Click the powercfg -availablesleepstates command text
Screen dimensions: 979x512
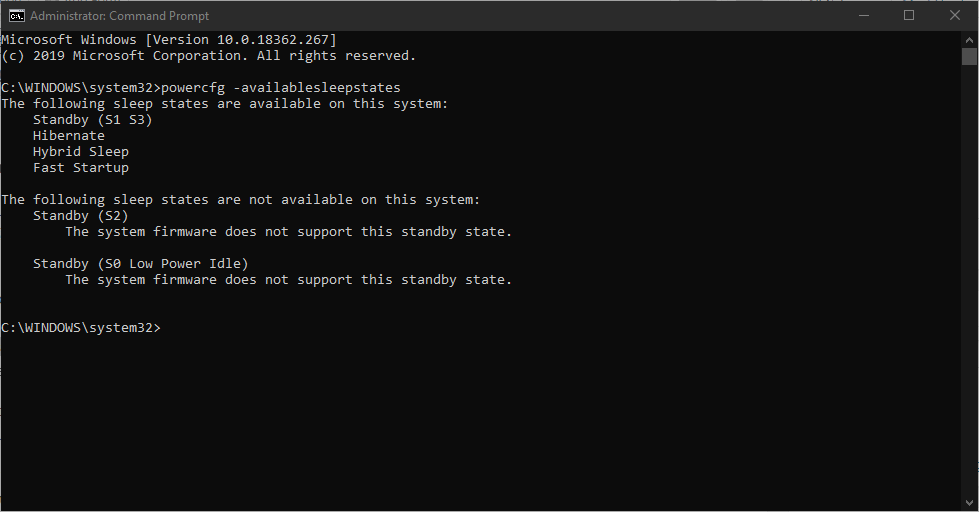pyautogui.click(x=281, y=87)
